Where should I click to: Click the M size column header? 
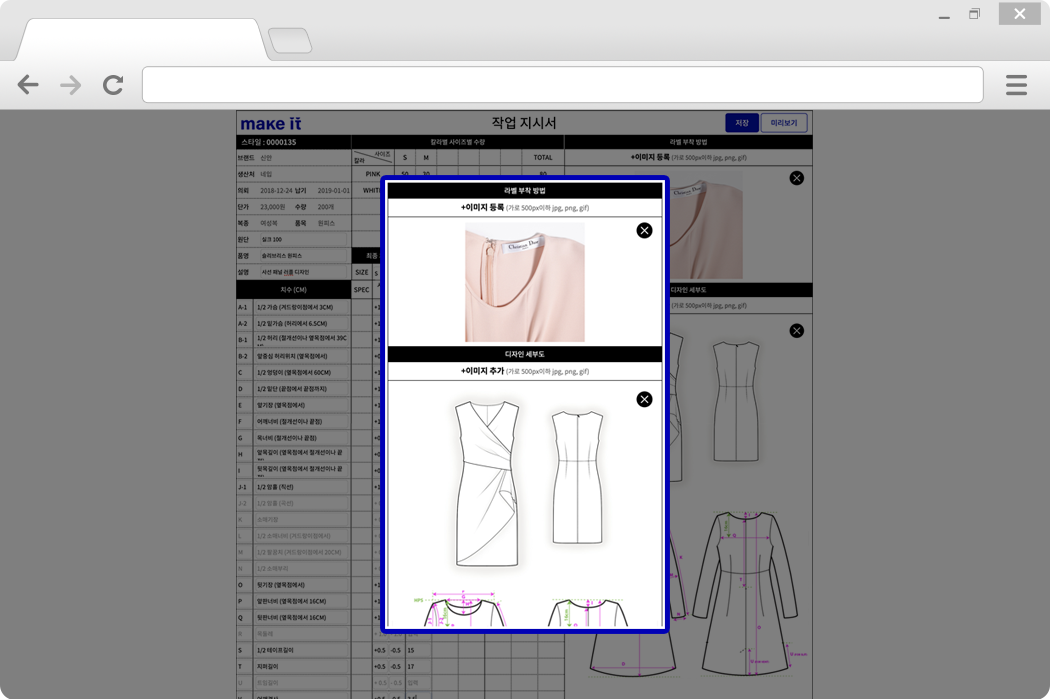point(426,158)
